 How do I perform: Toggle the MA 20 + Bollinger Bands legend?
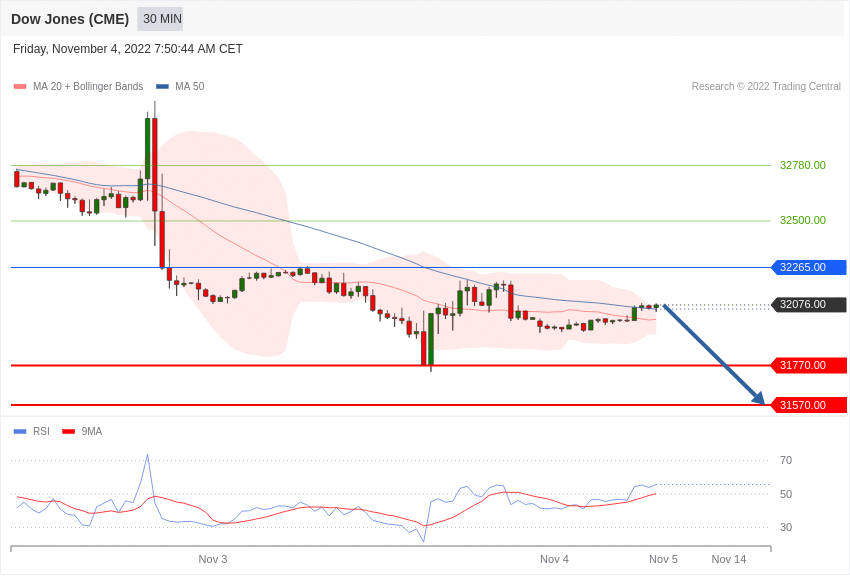[x=79, y=86]
